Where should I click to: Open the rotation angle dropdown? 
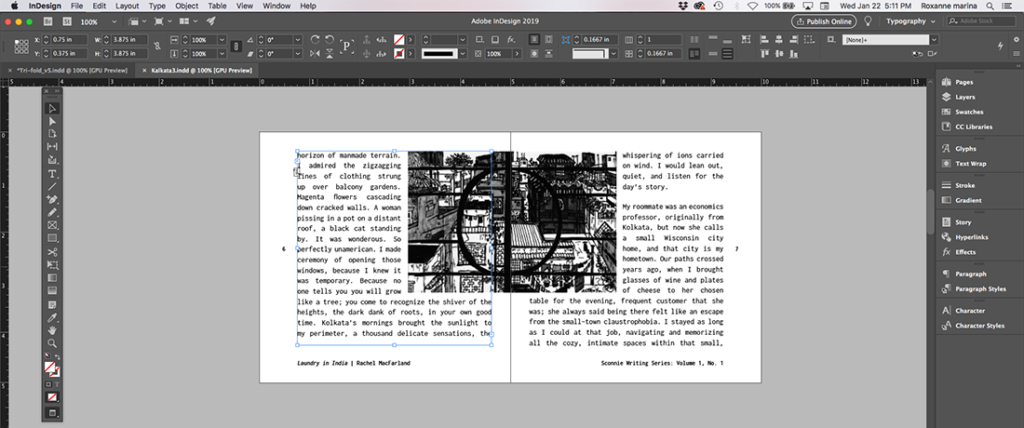(298, 40)
